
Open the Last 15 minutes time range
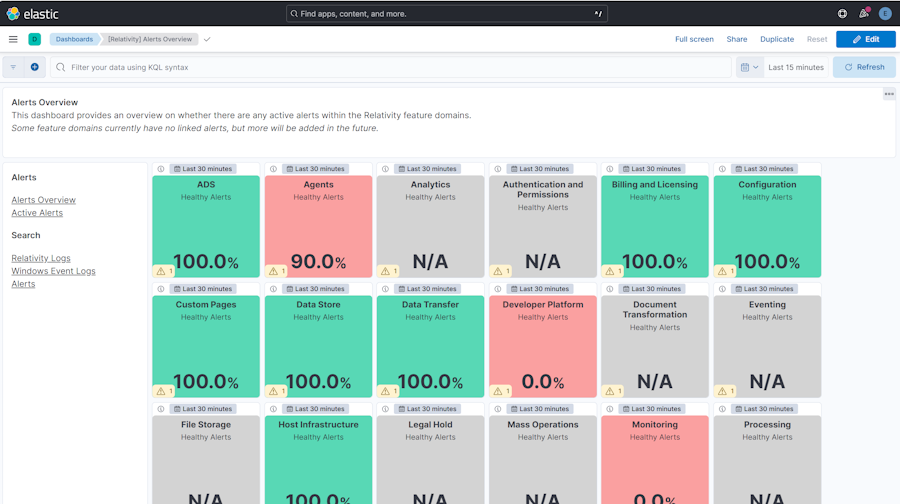[796, 67]
